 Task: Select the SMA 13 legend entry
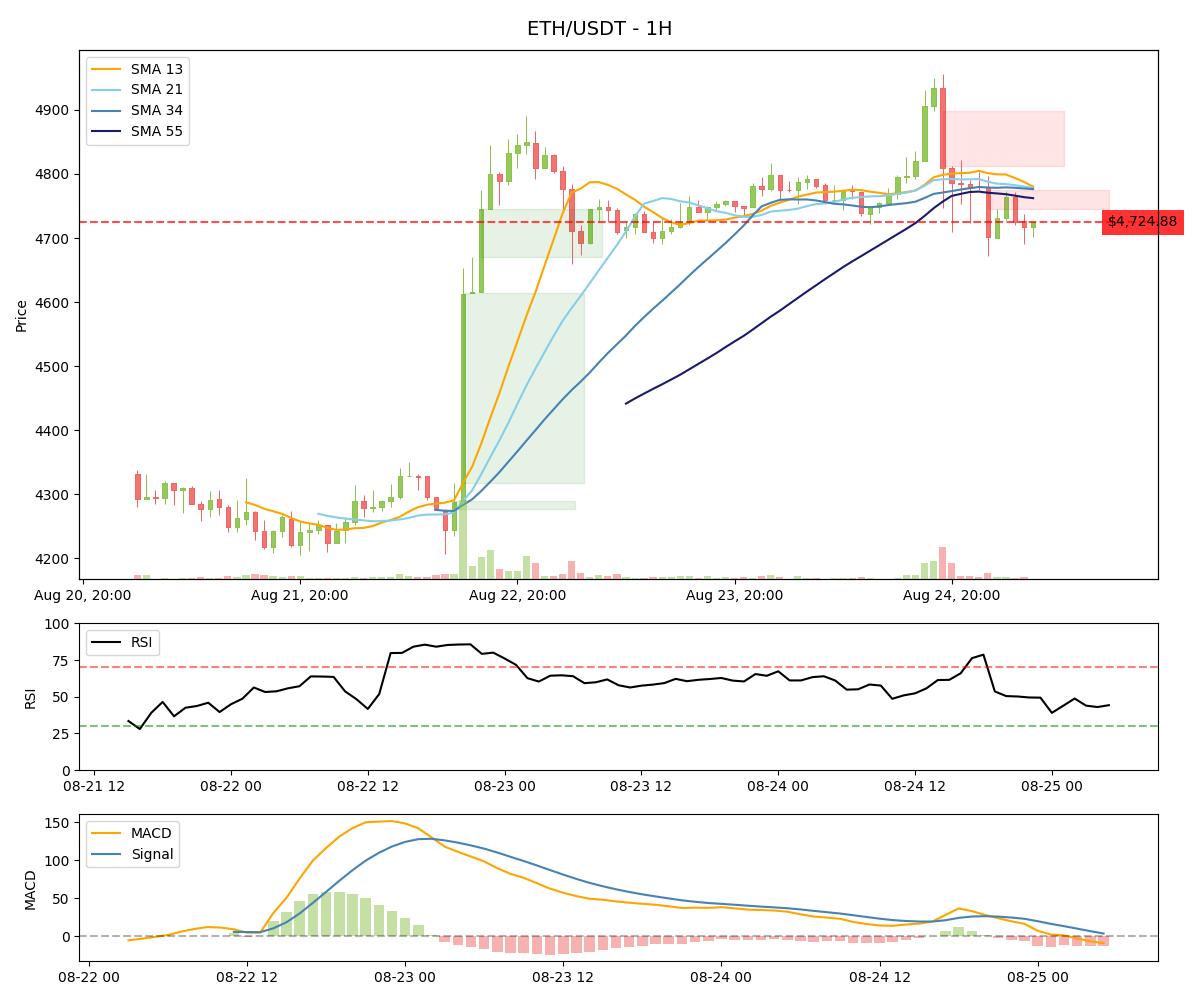[x=136, y=69]
